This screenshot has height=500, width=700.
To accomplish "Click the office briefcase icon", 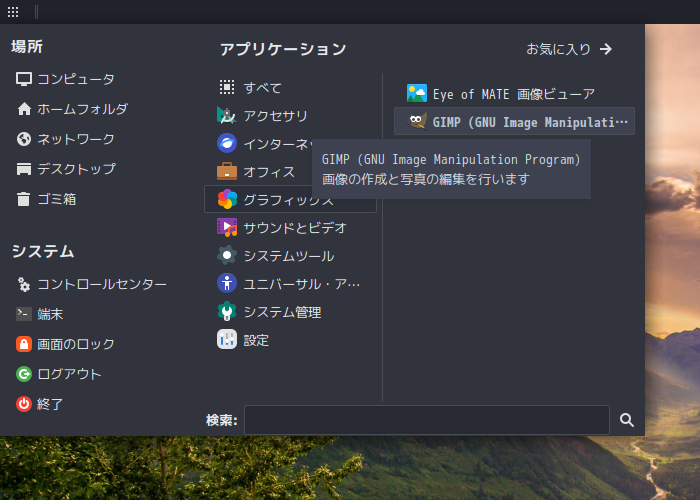I will (227, 171).
